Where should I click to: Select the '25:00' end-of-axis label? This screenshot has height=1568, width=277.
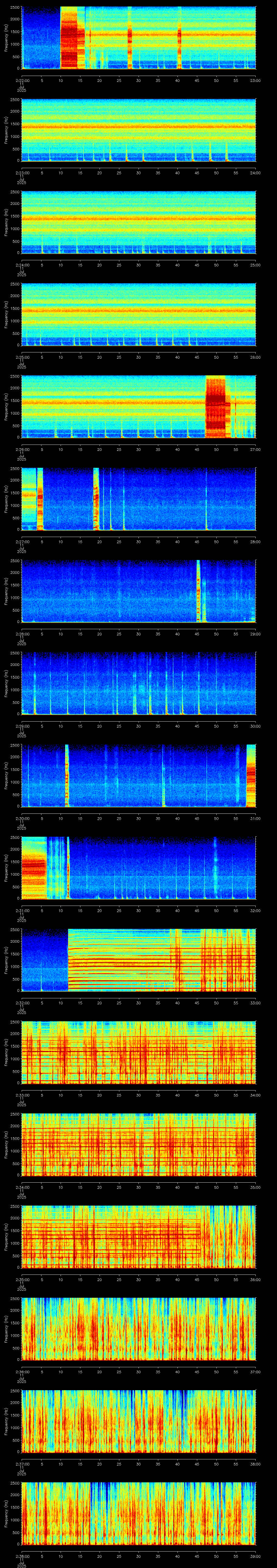pyautogui.click(x=255, y=265)
